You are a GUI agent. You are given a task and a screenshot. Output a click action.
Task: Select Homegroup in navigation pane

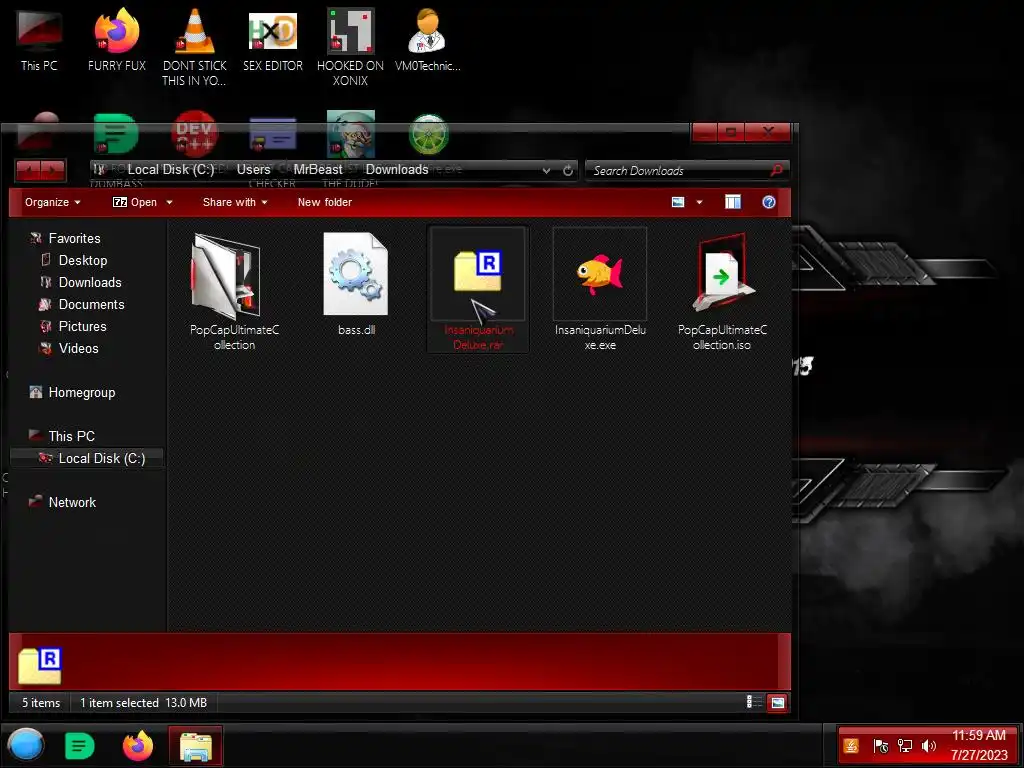pos(82,392)
